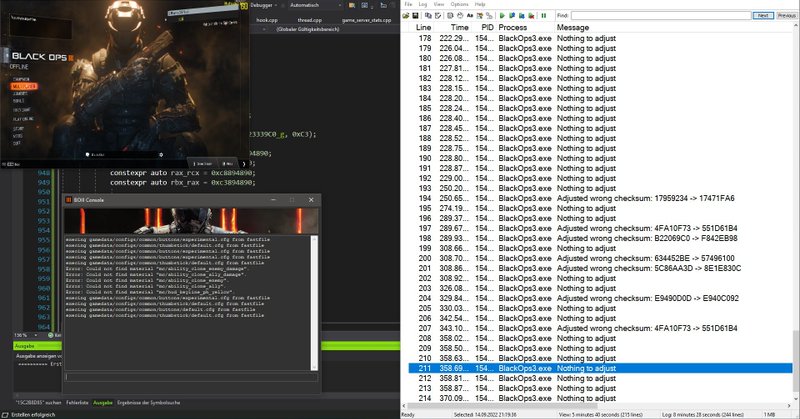Select log line 198 with checksum B22069C0

pyautogui.click(x=601, y=238)
